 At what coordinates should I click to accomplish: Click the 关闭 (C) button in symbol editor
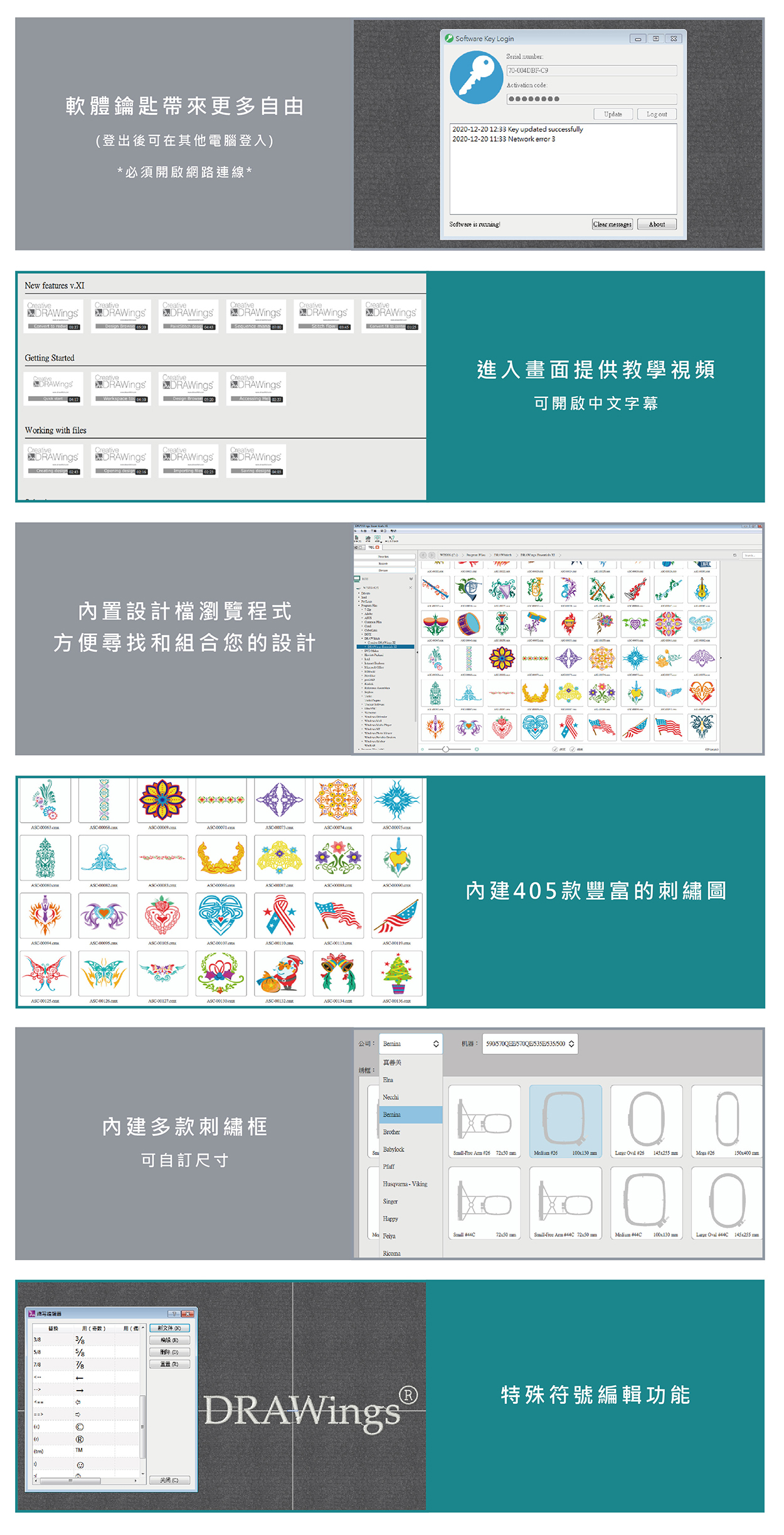(169, 1480)
